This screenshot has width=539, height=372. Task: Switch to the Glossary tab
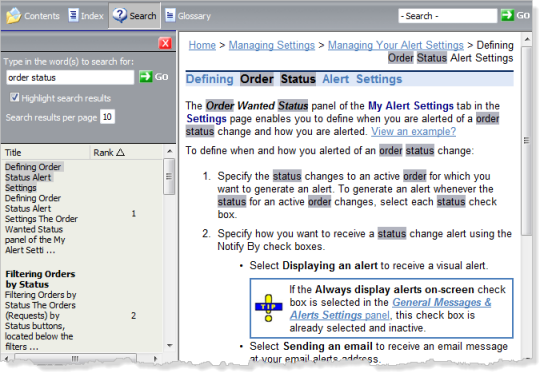point(188,15)
